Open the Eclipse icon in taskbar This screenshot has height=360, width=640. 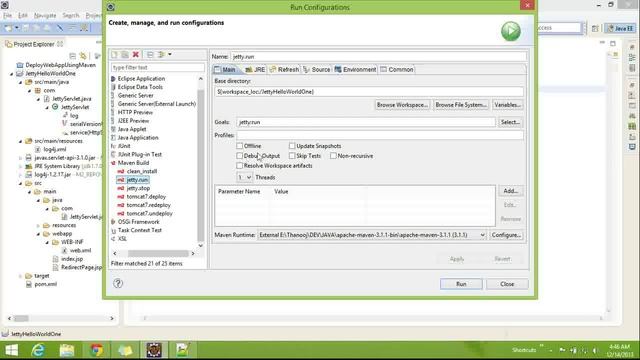pyautogui.click(x=154, y=350)
